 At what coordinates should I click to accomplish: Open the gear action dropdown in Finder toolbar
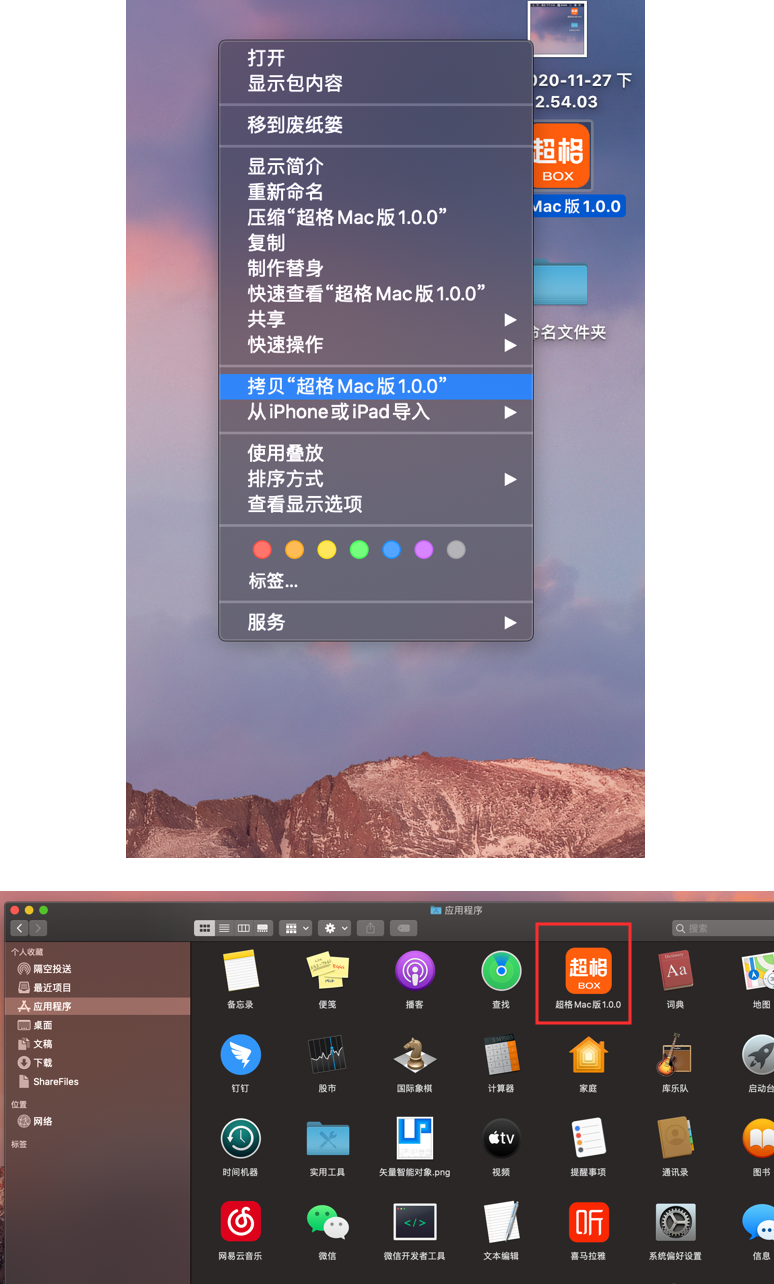point(335,928)
